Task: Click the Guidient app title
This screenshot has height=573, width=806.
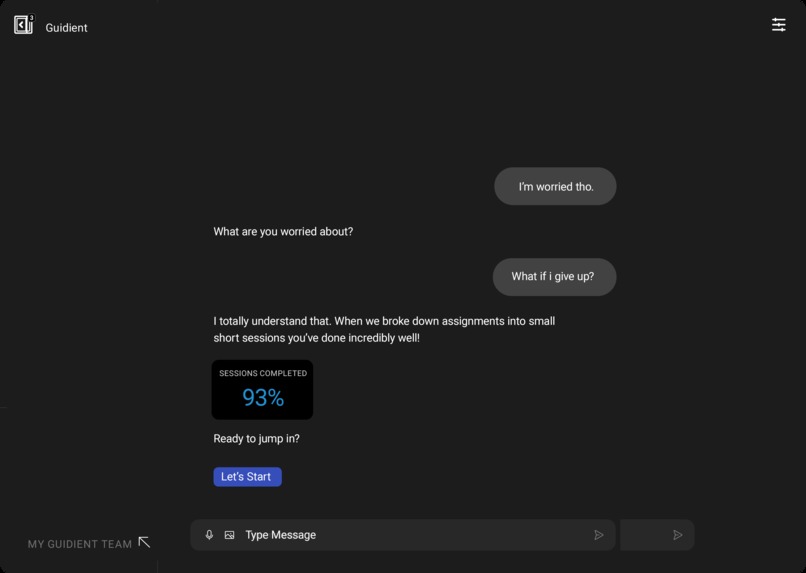Action: tap(66, 28)
